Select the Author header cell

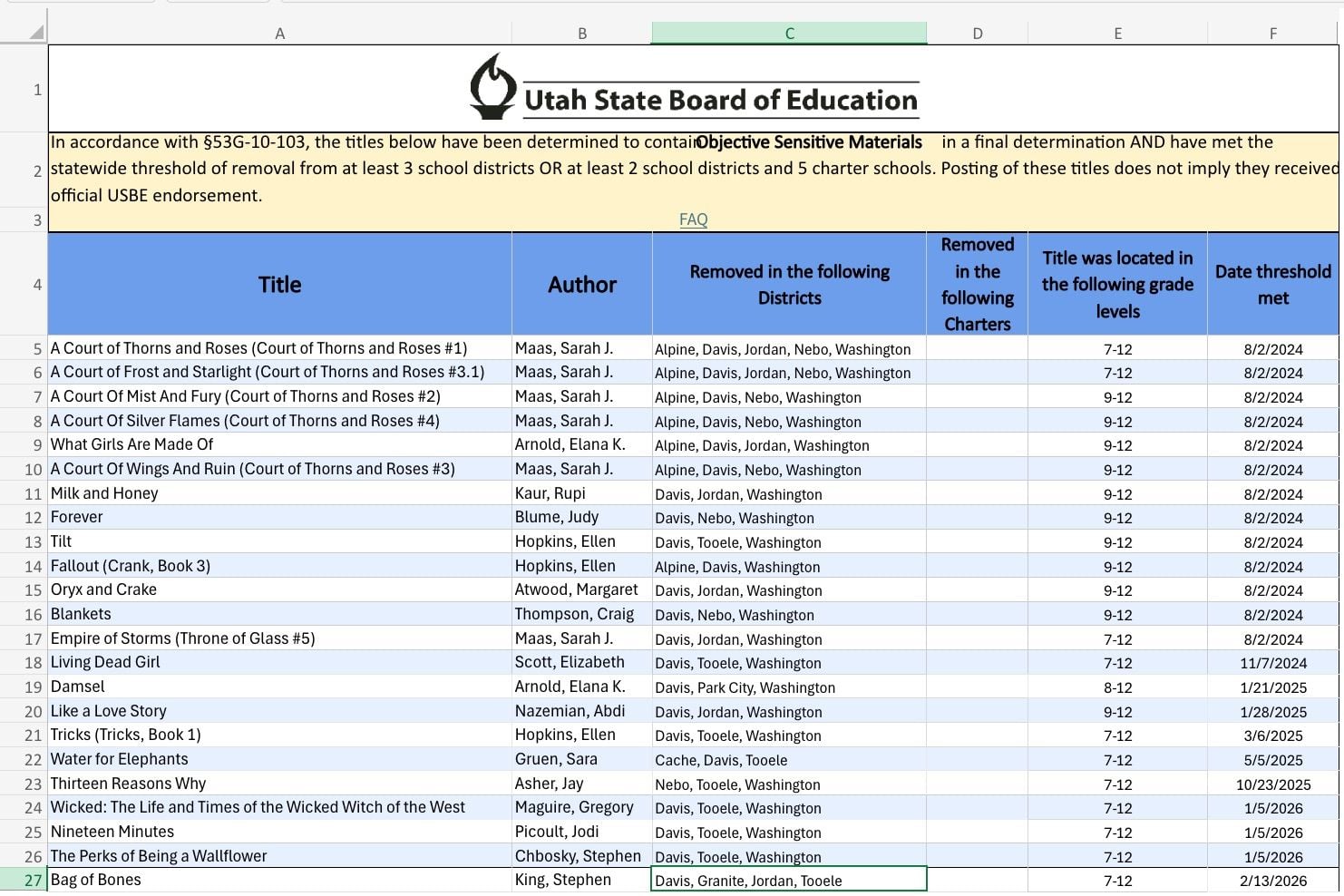[581, 284]
